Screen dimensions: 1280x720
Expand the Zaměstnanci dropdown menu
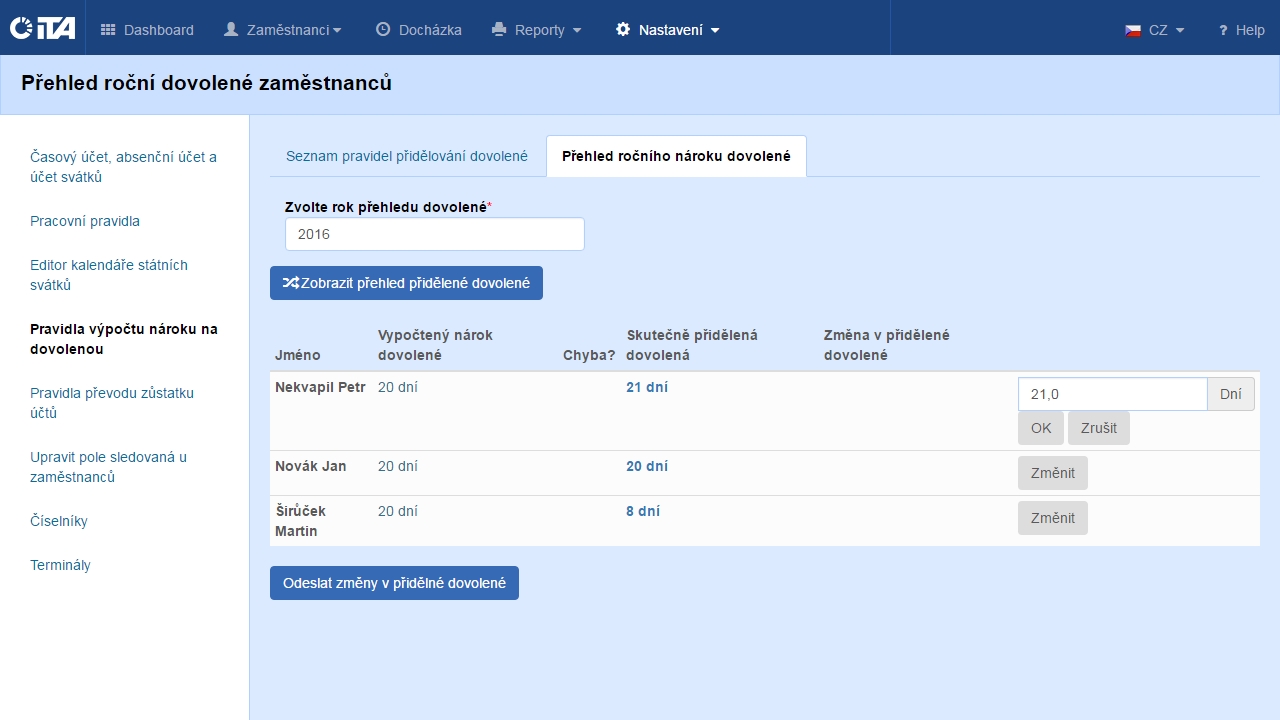click(x=282, y=30)
